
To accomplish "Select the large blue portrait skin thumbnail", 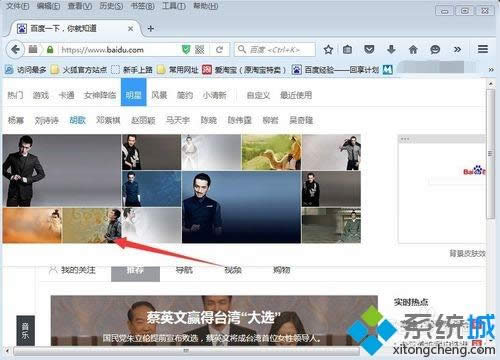I will [x=241, y=207].
